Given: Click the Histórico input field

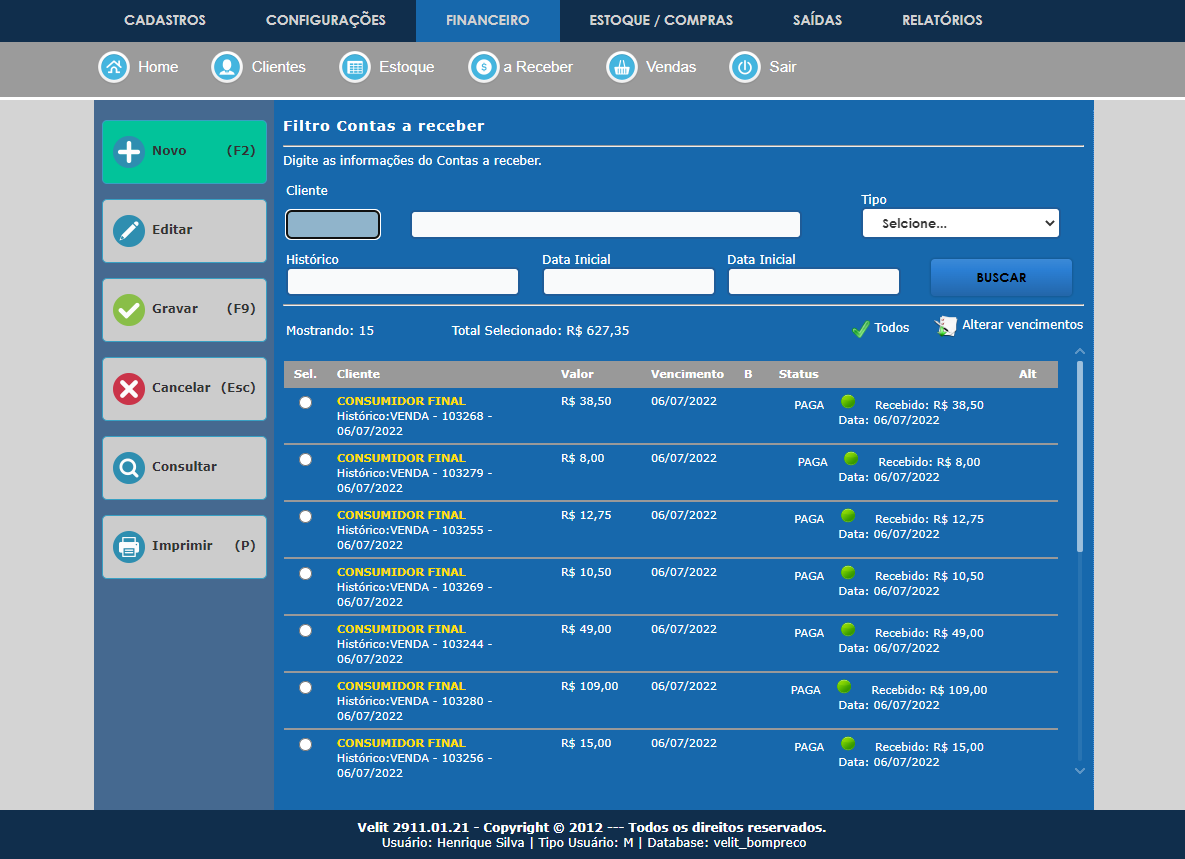Looking at the screenshot, I should coord(402,282).
